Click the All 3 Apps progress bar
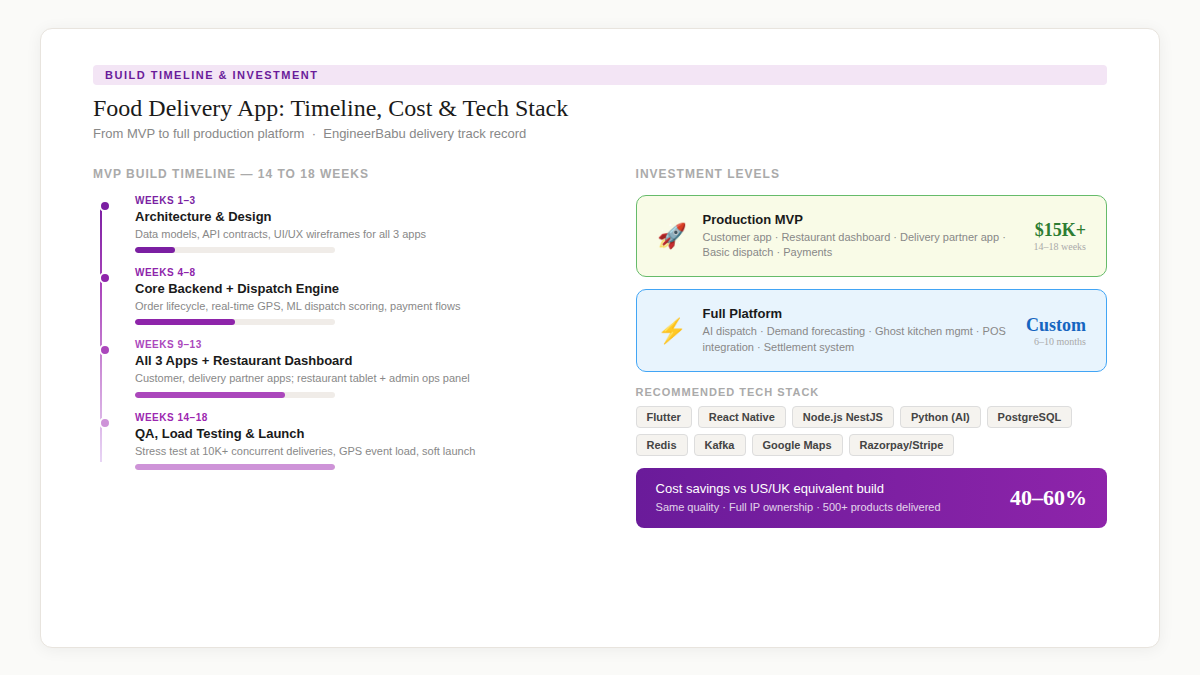Screen dimensions: 1200x675 click(x=235, y=395)
